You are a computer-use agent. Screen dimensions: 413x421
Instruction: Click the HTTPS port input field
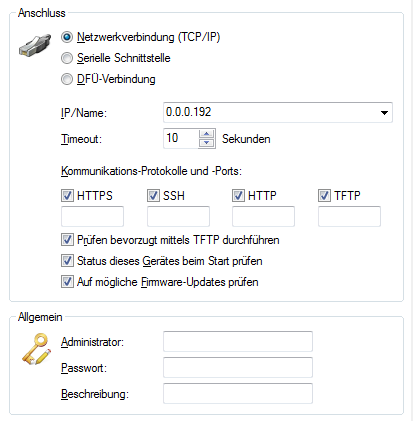coord(92,216)
